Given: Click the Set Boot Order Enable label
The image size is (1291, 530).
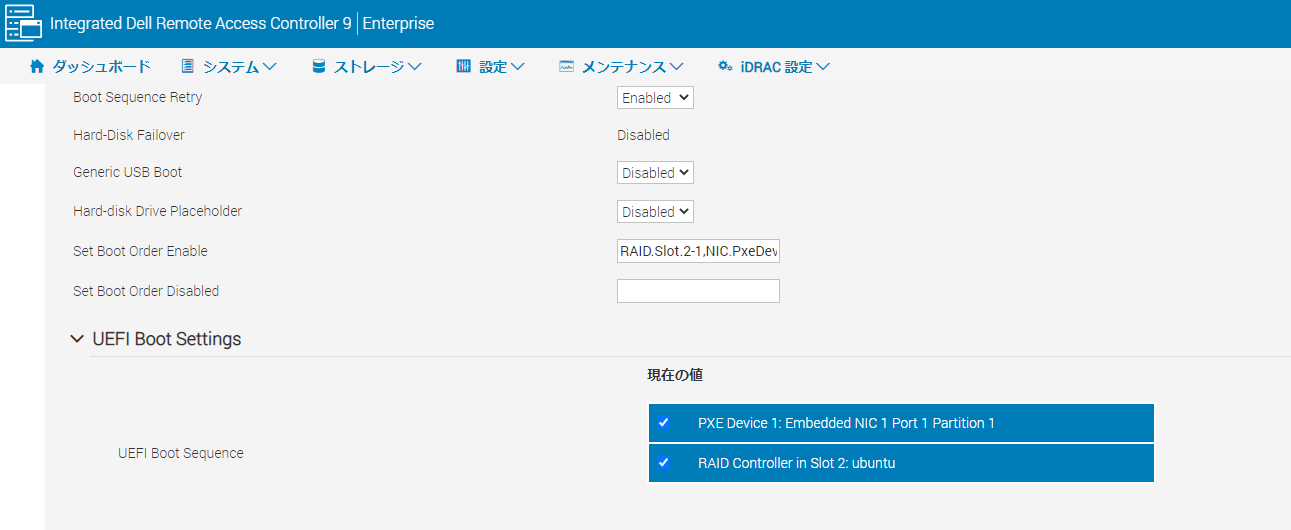Looking at the screenshot, I should pos(140,251).
